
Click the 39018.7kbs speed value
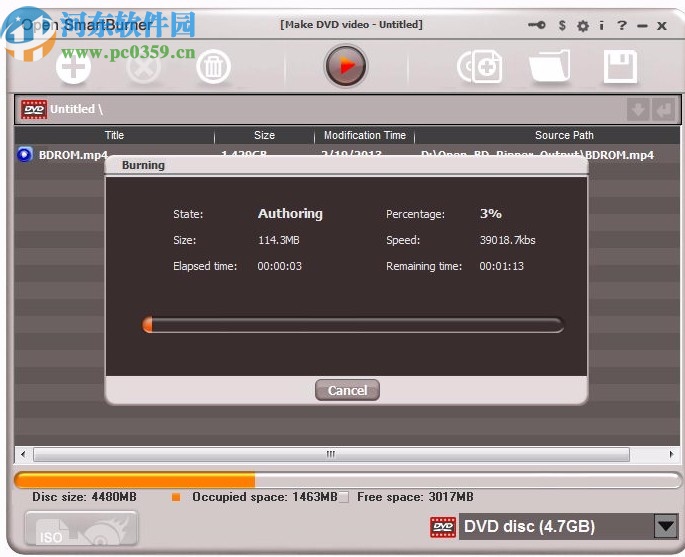(507, 240)
